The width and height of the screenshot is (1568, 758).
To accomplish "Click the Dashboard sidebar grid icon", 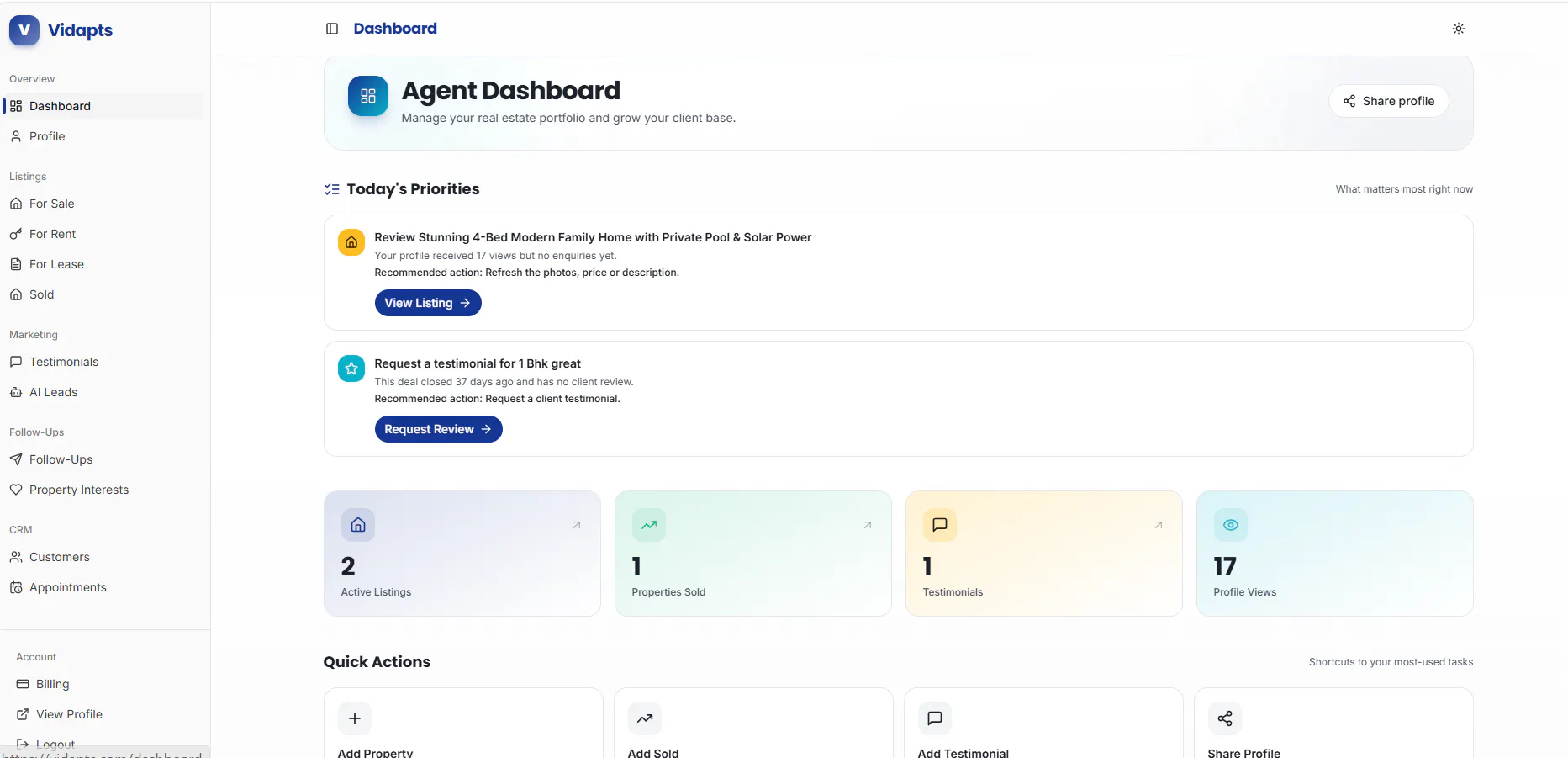I will [x=16, y=106].
